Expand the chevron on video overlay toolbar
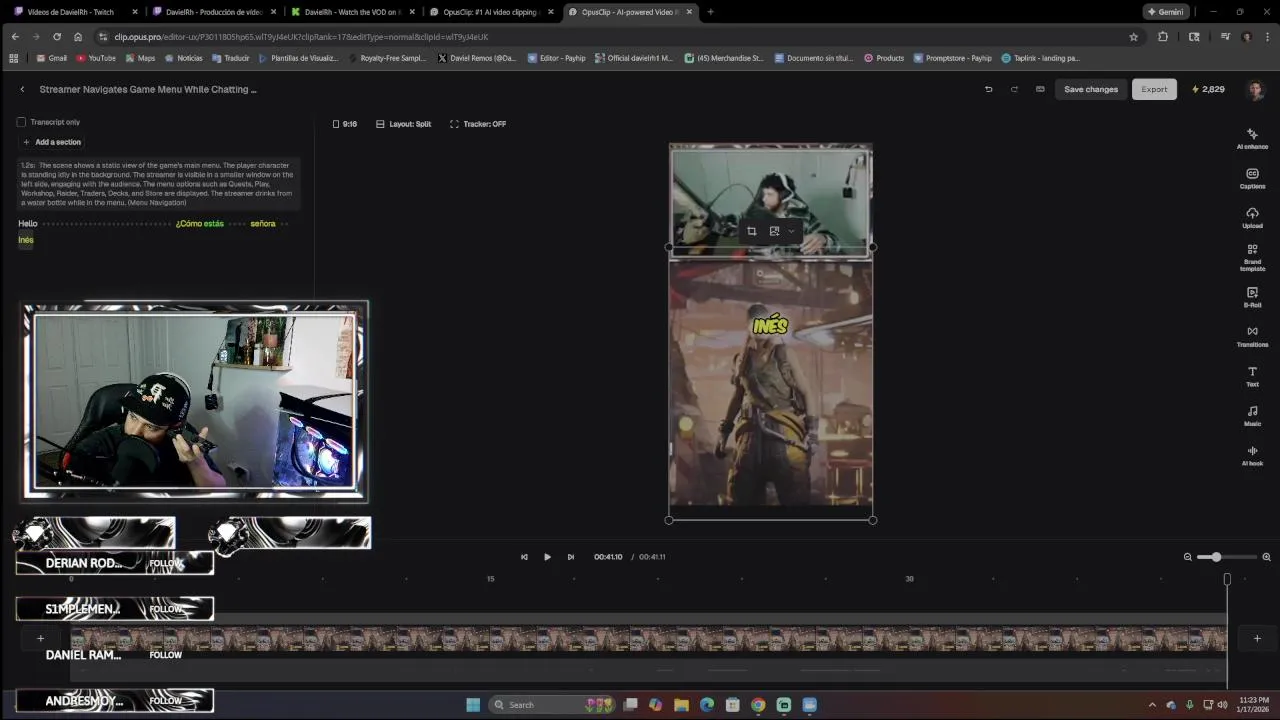The width and height of the screenshot is (1280, 720). (x=791, y=231)
